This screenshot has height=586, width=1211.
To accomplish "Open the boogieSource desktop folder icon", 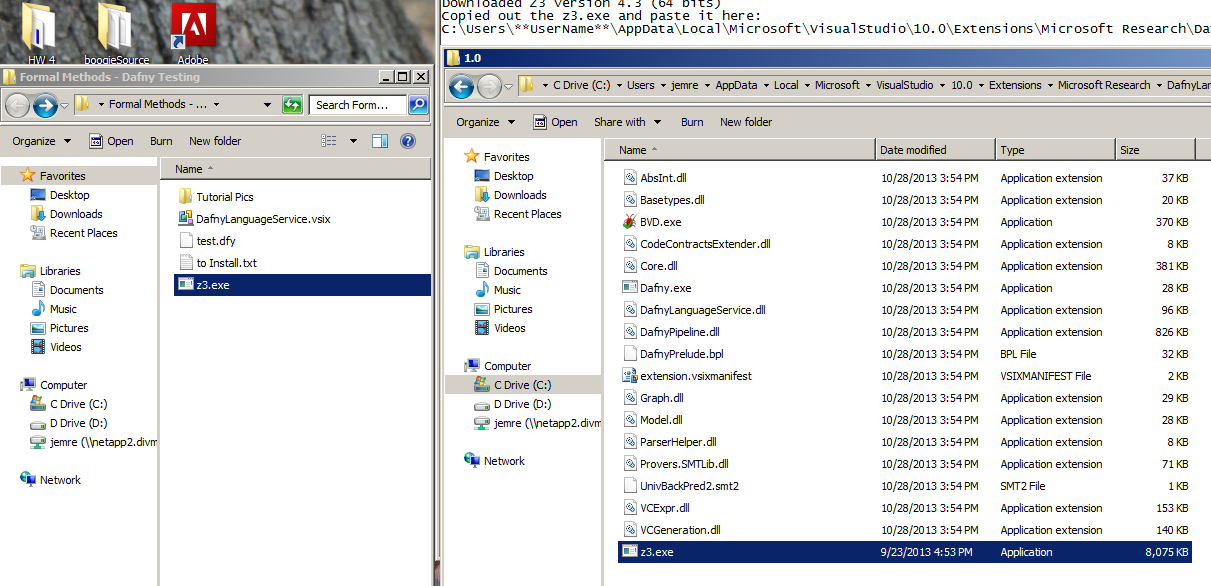I will pos(116,32).
